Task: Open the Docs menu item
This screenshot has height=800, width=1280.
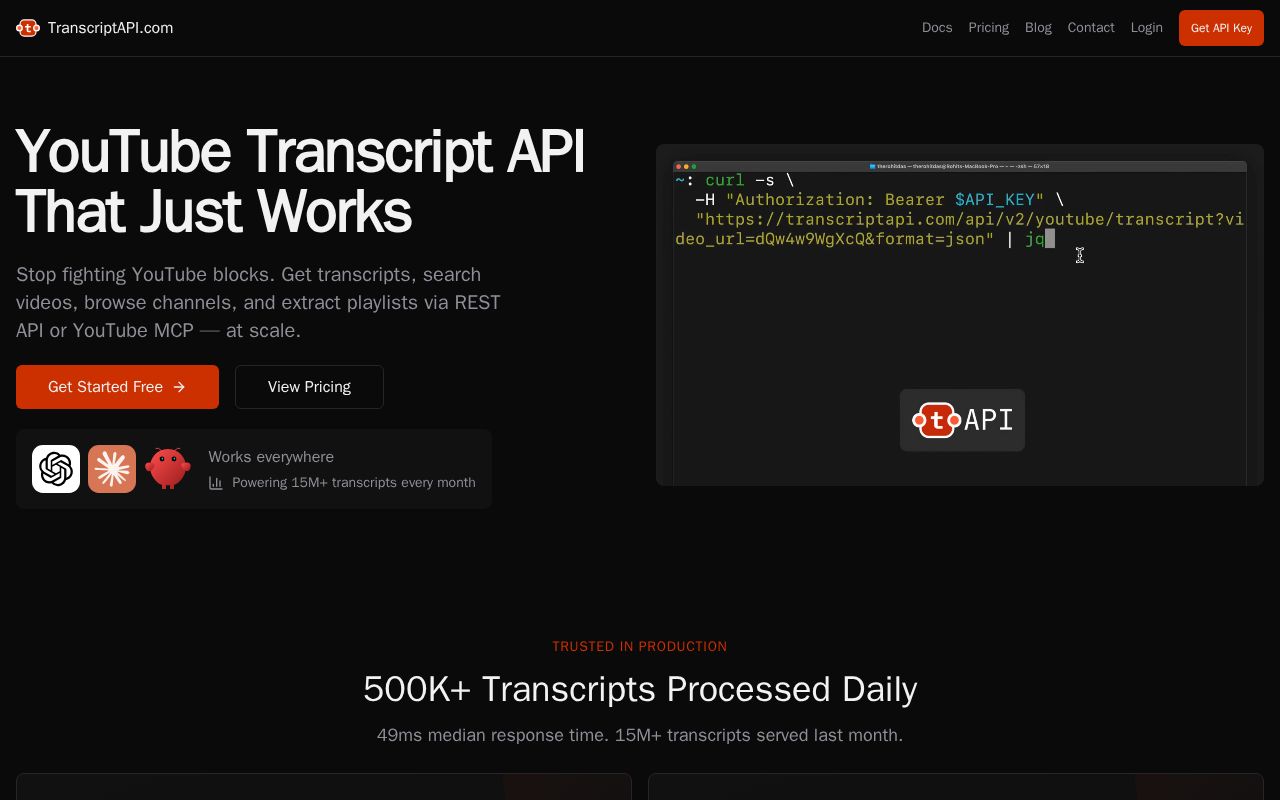Action: pos(937,28)
